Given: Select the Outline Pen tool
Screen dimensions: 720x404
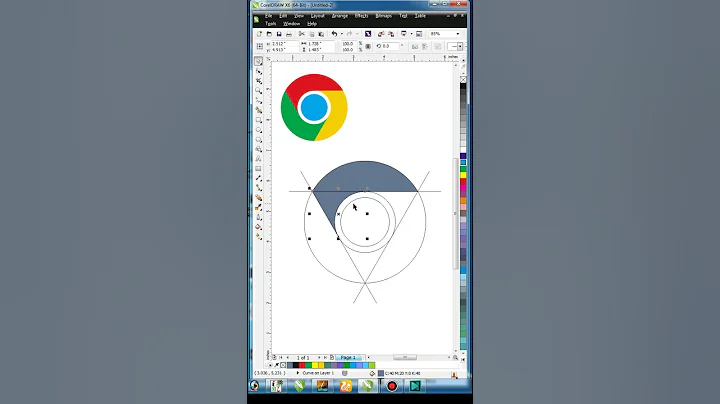Looking at the screenshot, I should tap(259, 217).
